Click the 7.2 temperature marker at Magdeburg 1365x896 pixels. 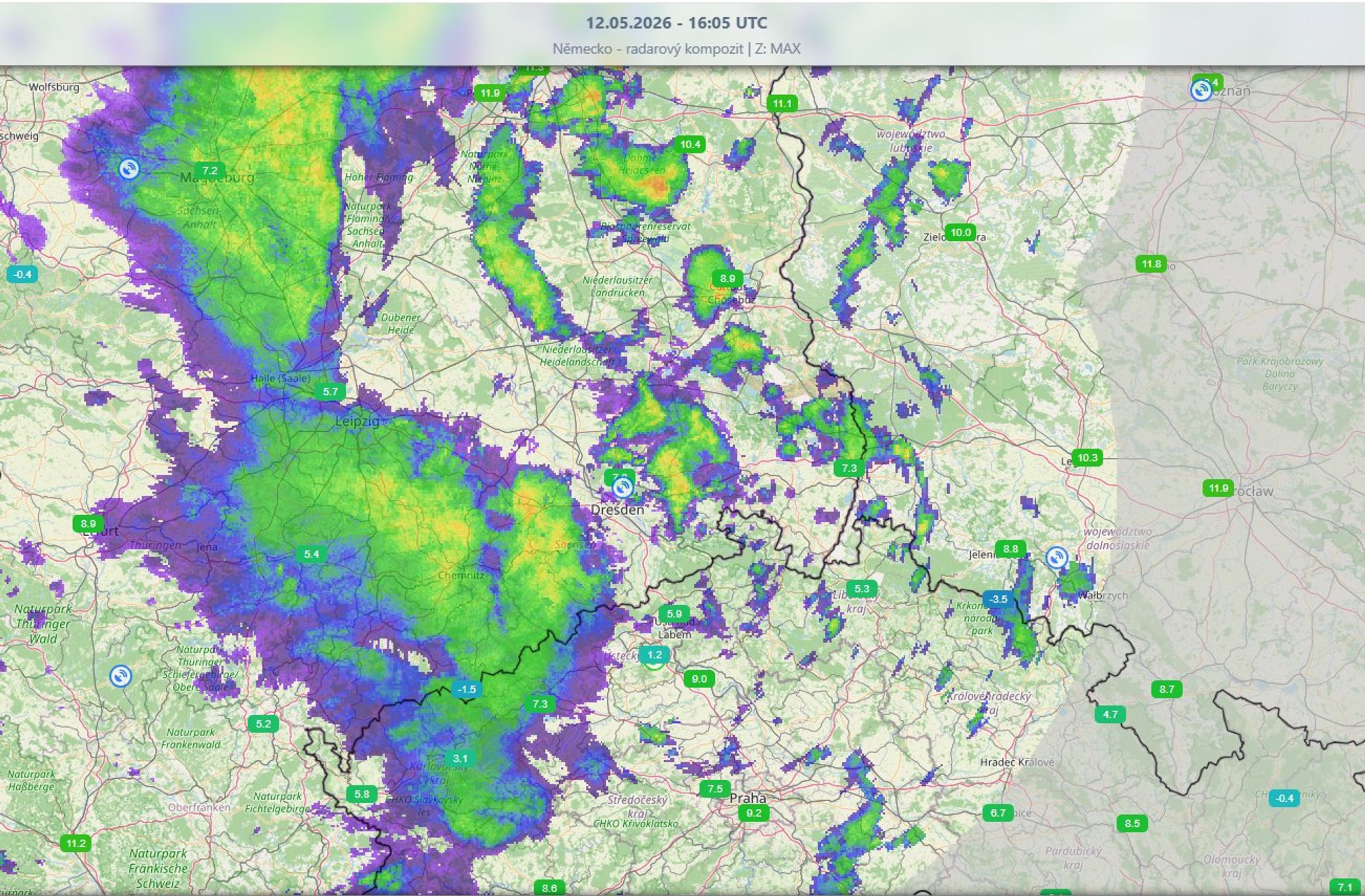point(209,170)
